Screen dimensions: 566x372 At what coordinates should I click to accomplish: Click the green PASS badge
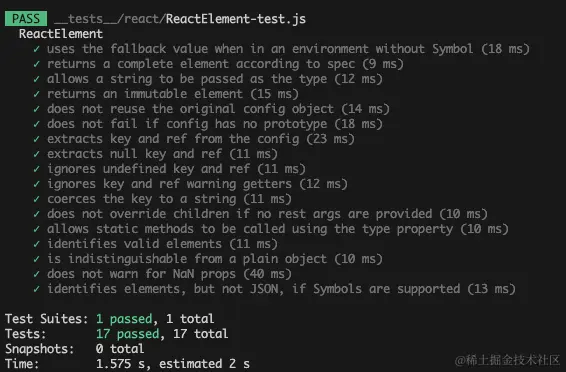(26, 18)
